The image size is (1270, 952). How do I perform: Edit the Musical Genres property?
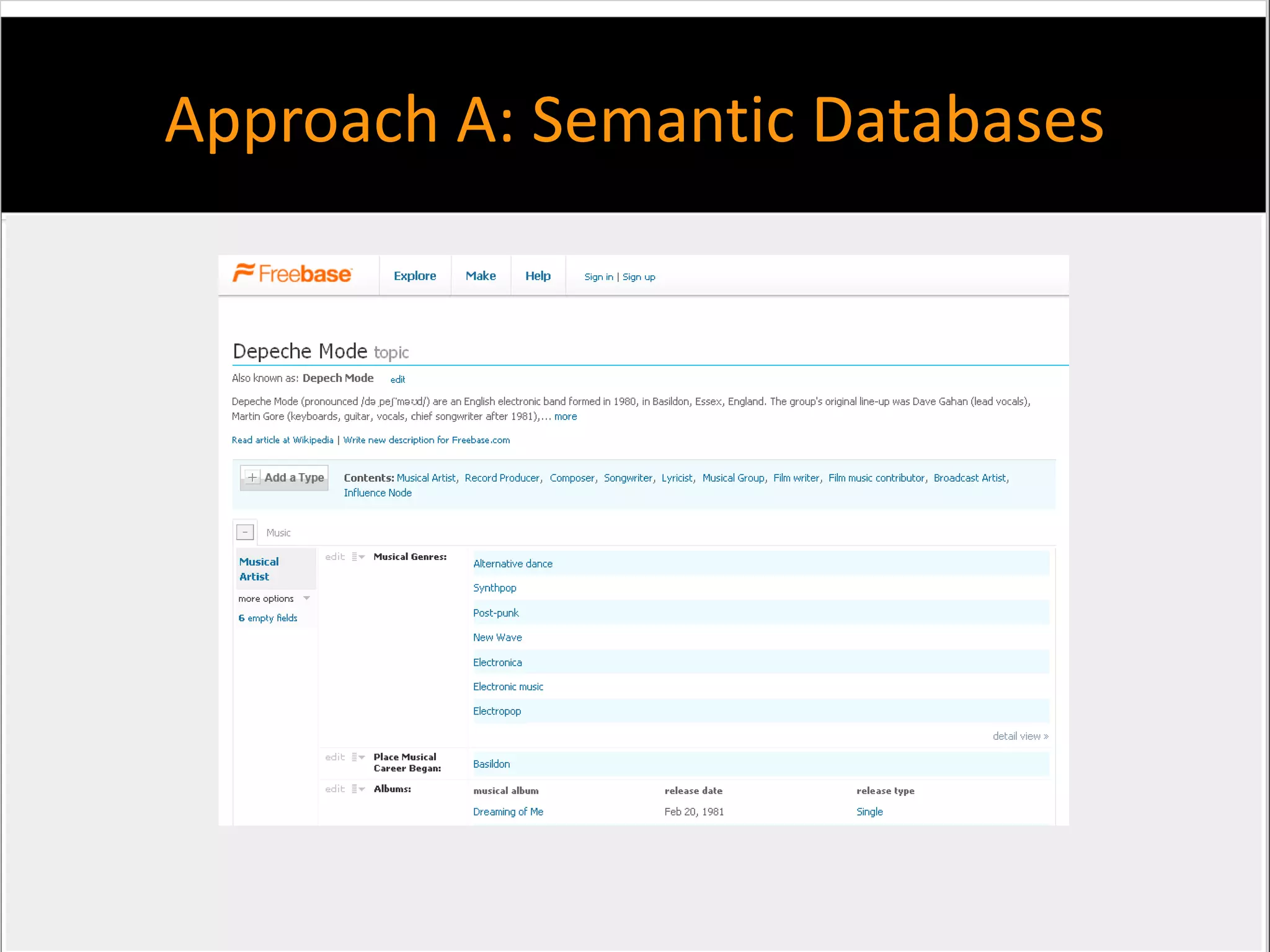[335, 557]
